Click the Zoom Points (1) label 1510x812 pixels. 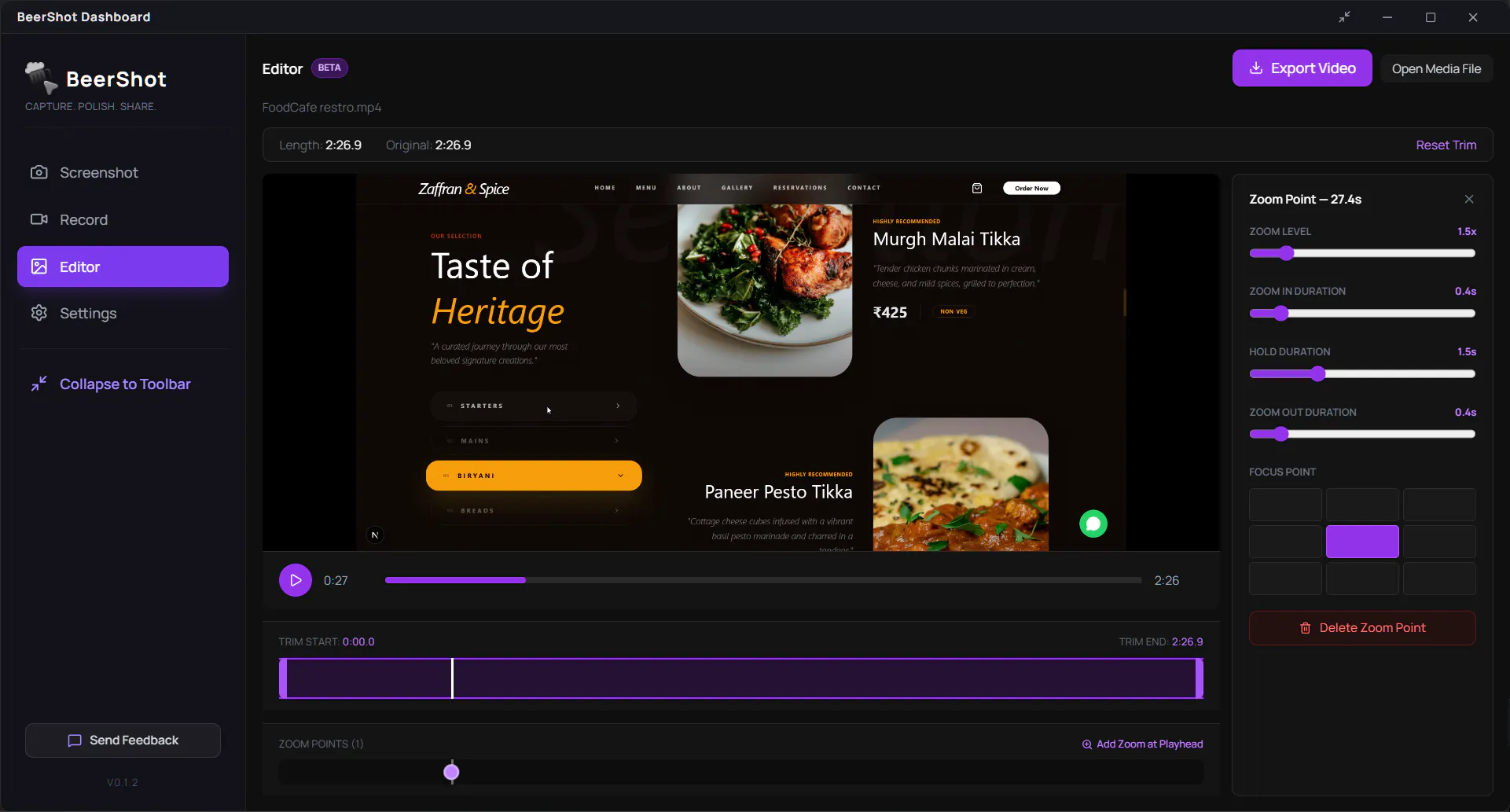(x=321, y=744)
